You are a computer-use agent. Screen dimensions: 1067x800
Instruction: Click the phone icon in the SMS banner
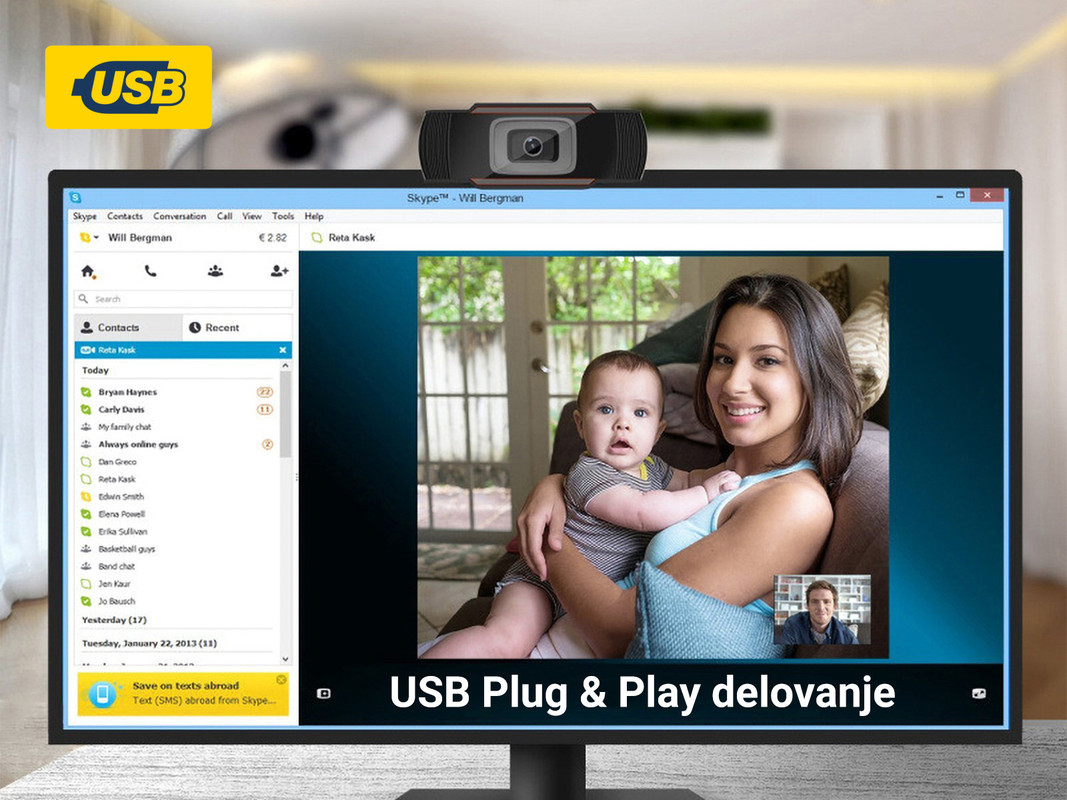pos(102,694)
